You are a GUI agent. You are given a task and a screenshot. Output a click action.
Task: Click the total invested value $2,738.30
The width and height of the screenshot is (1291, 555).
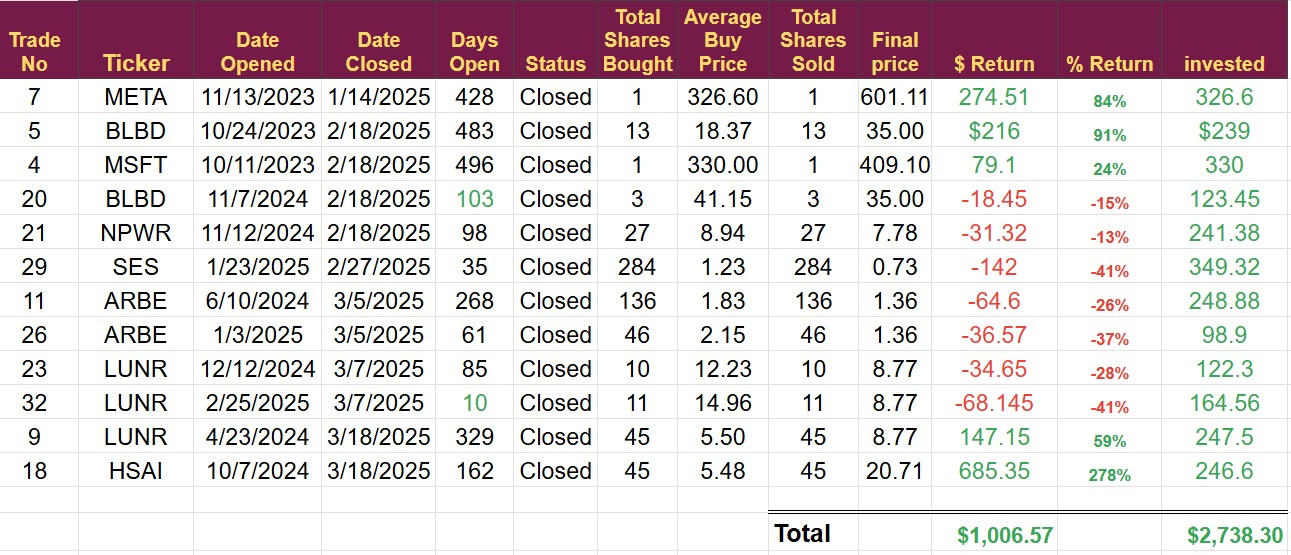click(1234, 535)
